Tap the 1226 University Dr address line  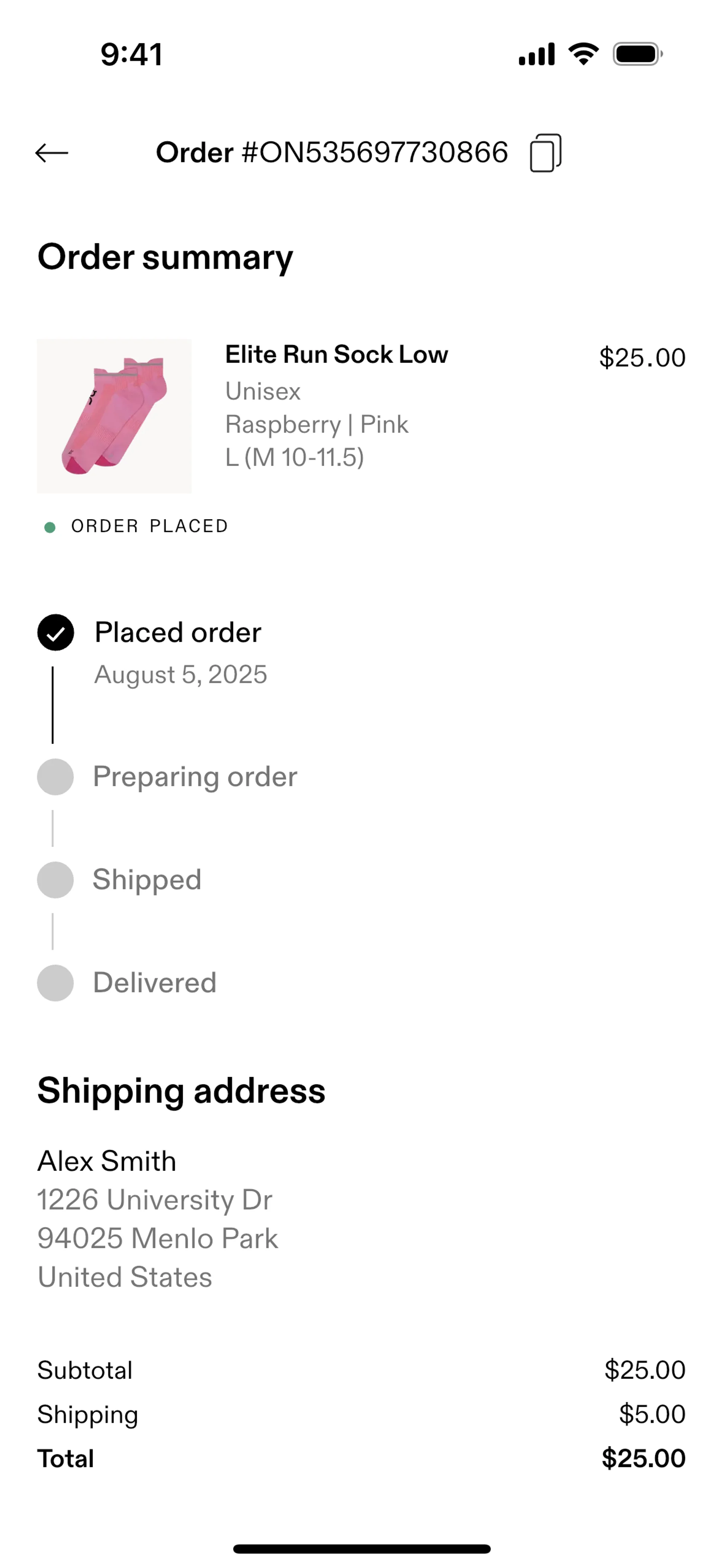coord(155,1200)
